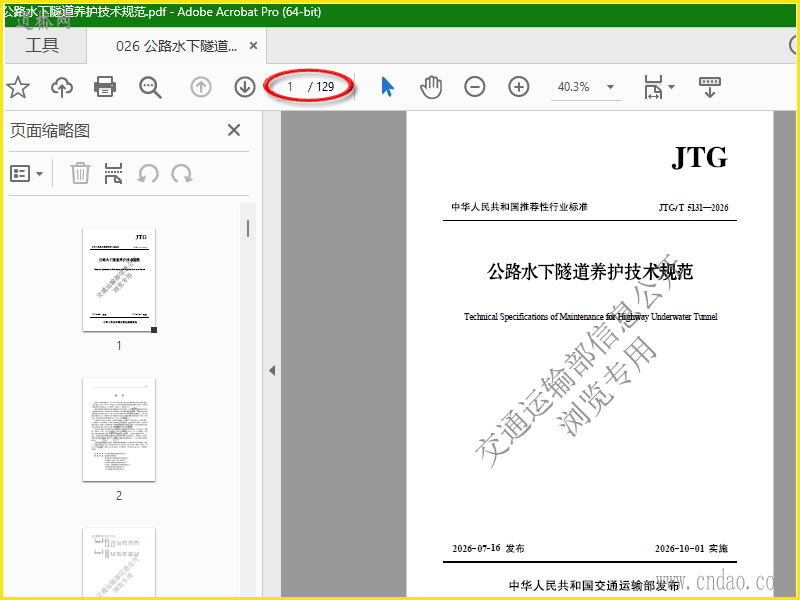The image size is (800, 600).
Task: Click the 2026-10-01 实施 date text
Action: (x=691, y=548)
